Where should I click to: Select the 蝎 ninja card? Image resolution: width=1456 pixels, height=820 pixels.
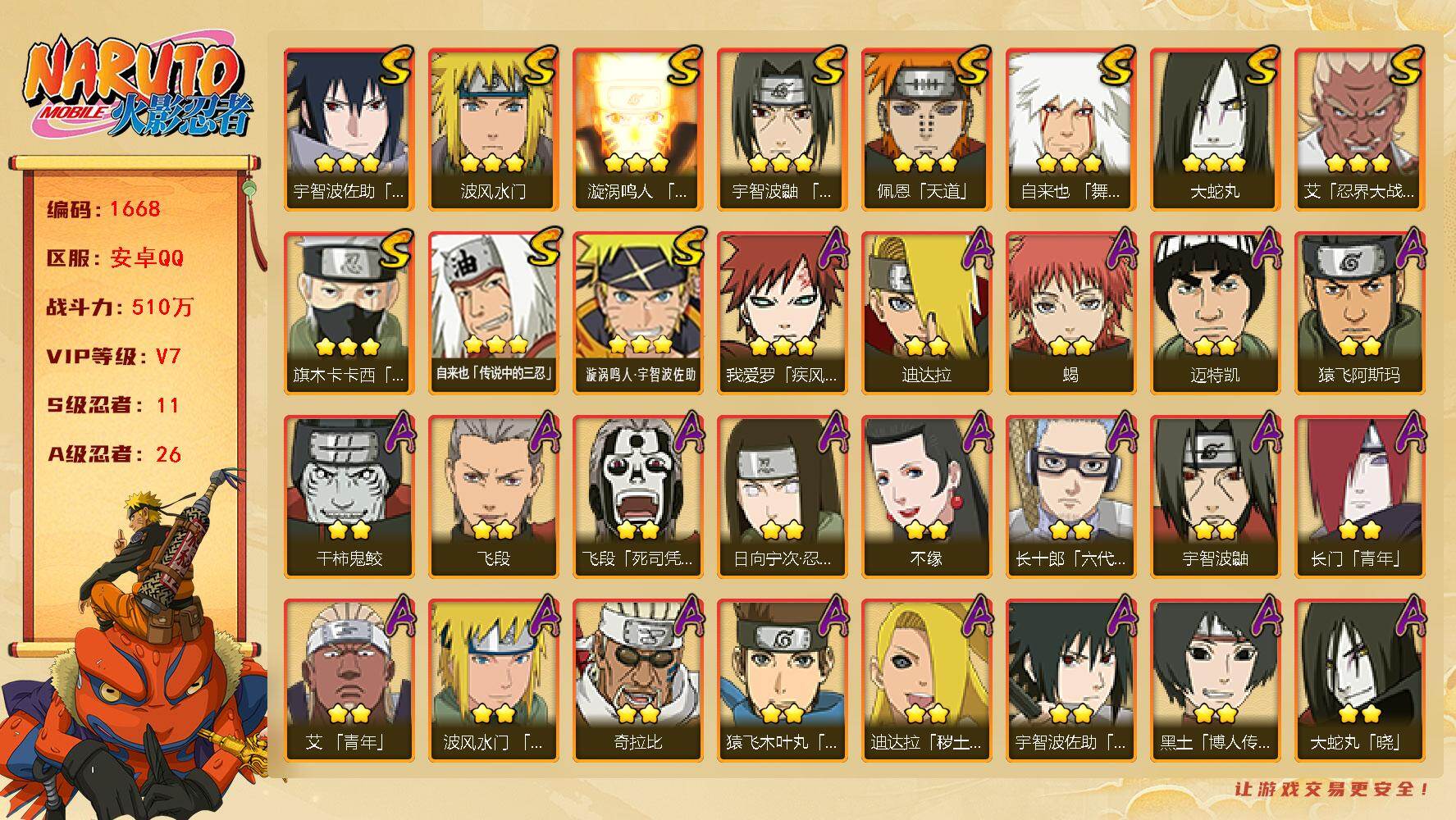[1071, 313]
